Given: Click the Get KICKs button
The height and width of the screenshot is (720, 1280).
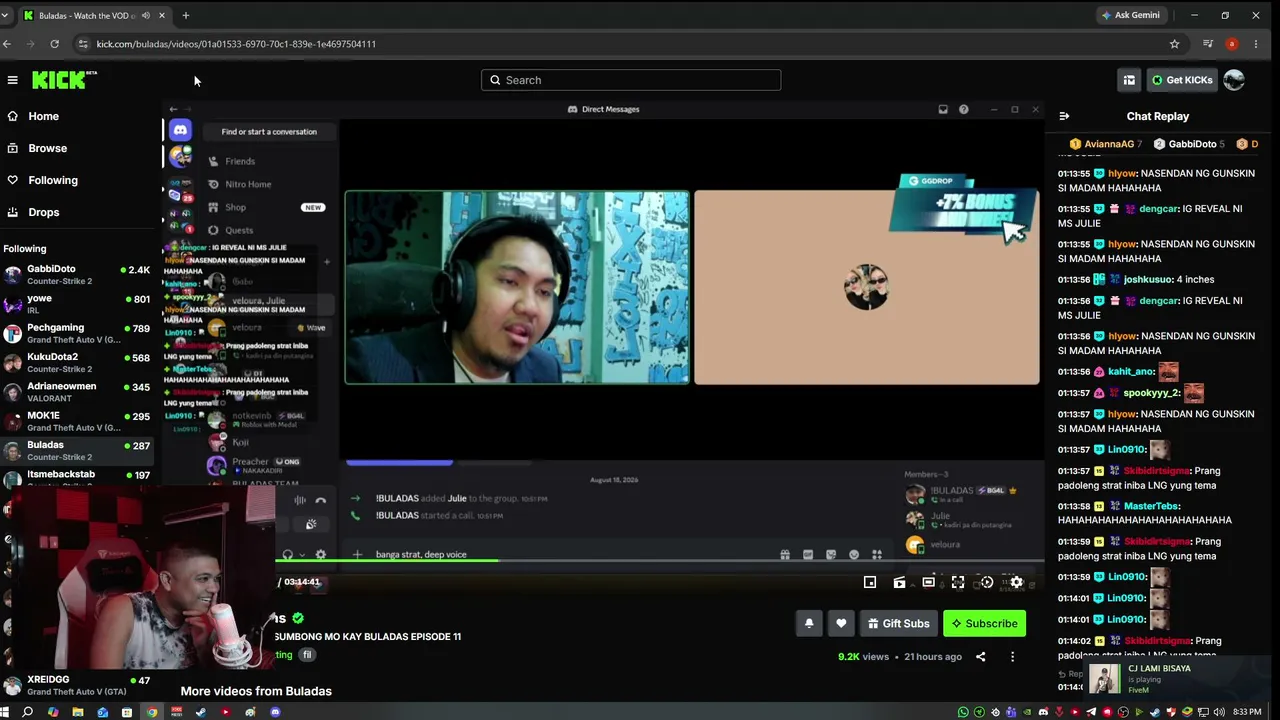Looking at the screenshot, I should pos(1181,80).
